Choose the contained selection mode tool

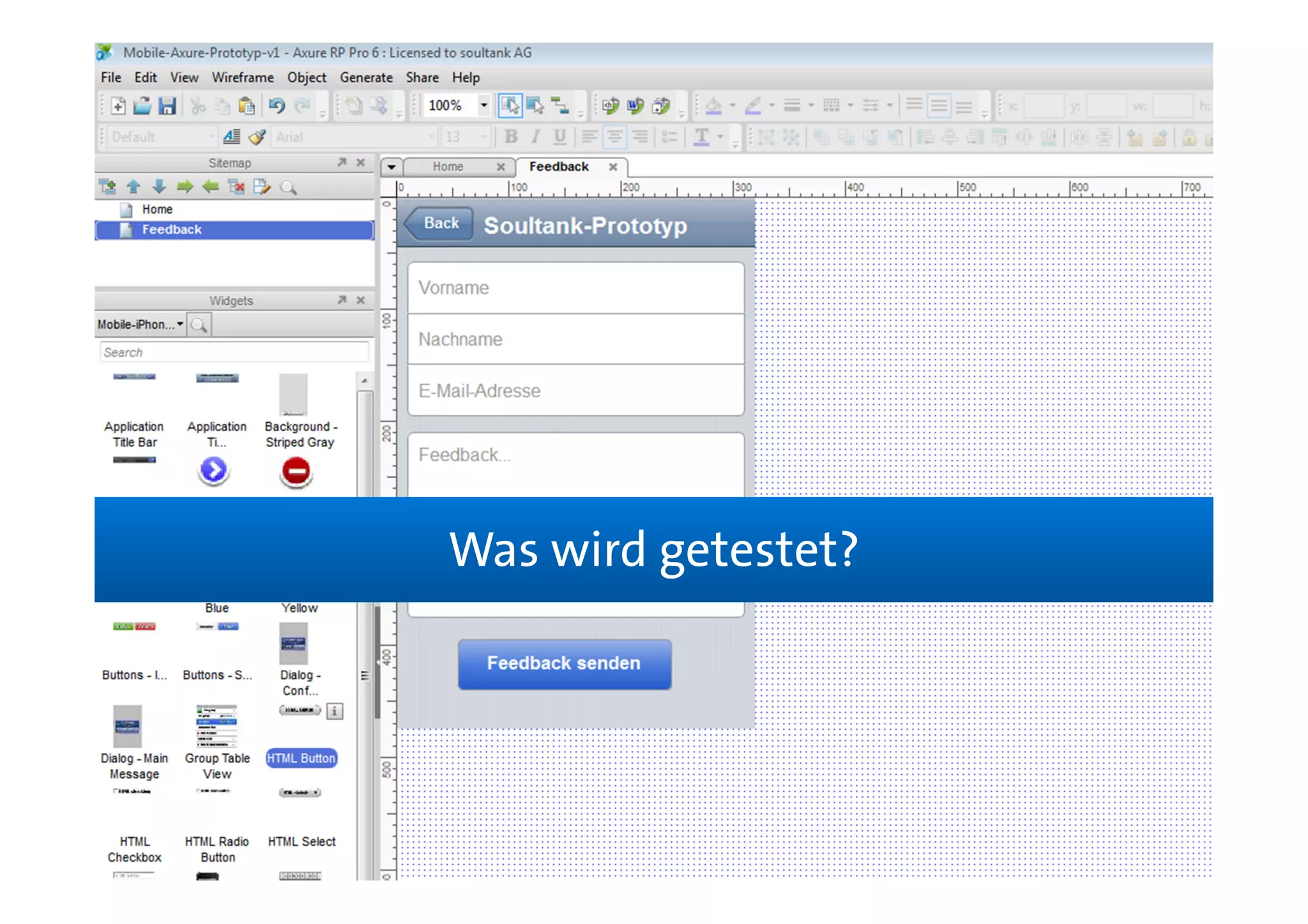click(x=535, y=105)
